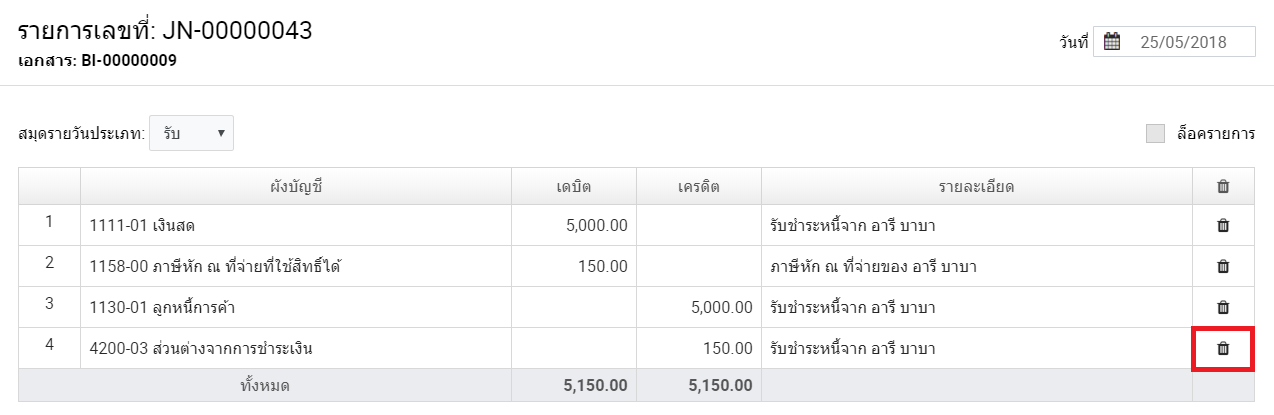Click the date field showing 25/05/2018

coord(1174,42)
